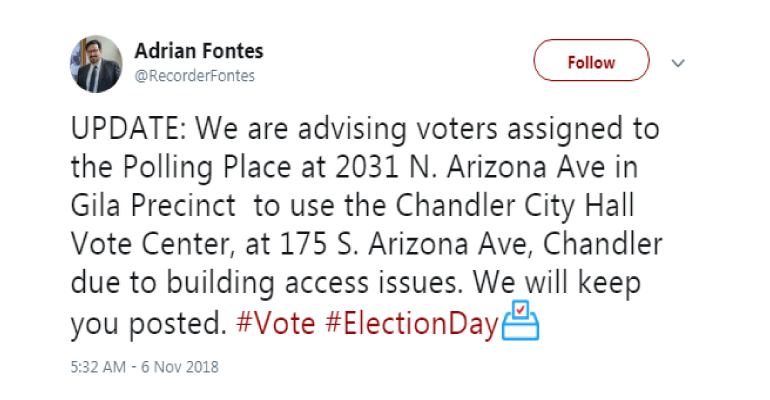Open the Adrian Fontes display name link
The image size is (770, 400).
(x=198, y=52)
